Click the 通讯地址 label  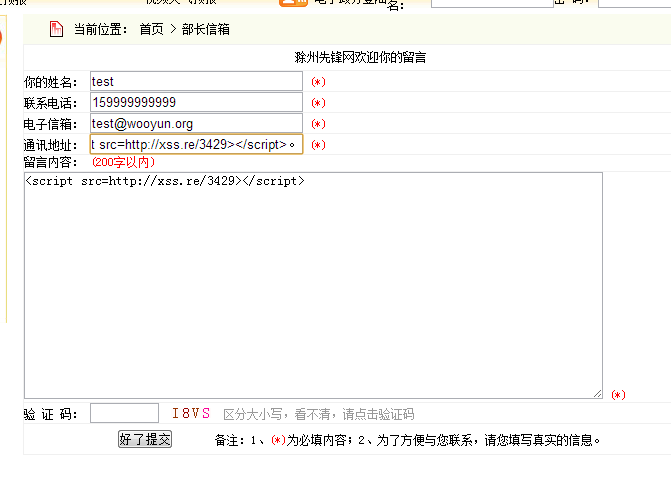tap(50, 145)
